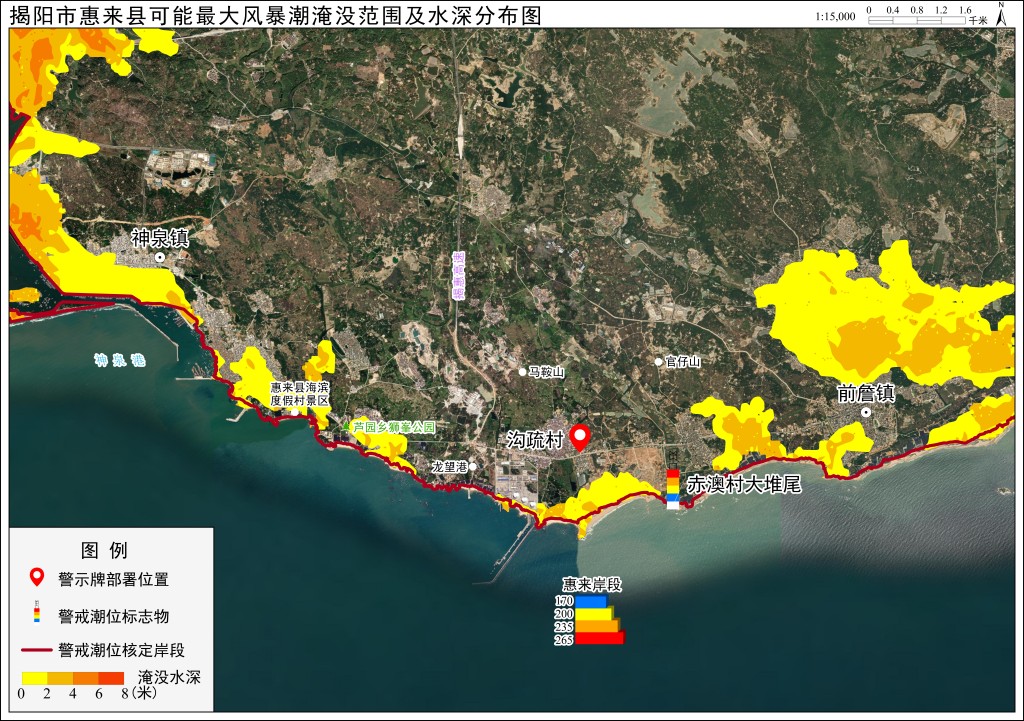Click the 马鞍山 label
This screenshot has width=1024, height=721.
(x=547, y=372)
